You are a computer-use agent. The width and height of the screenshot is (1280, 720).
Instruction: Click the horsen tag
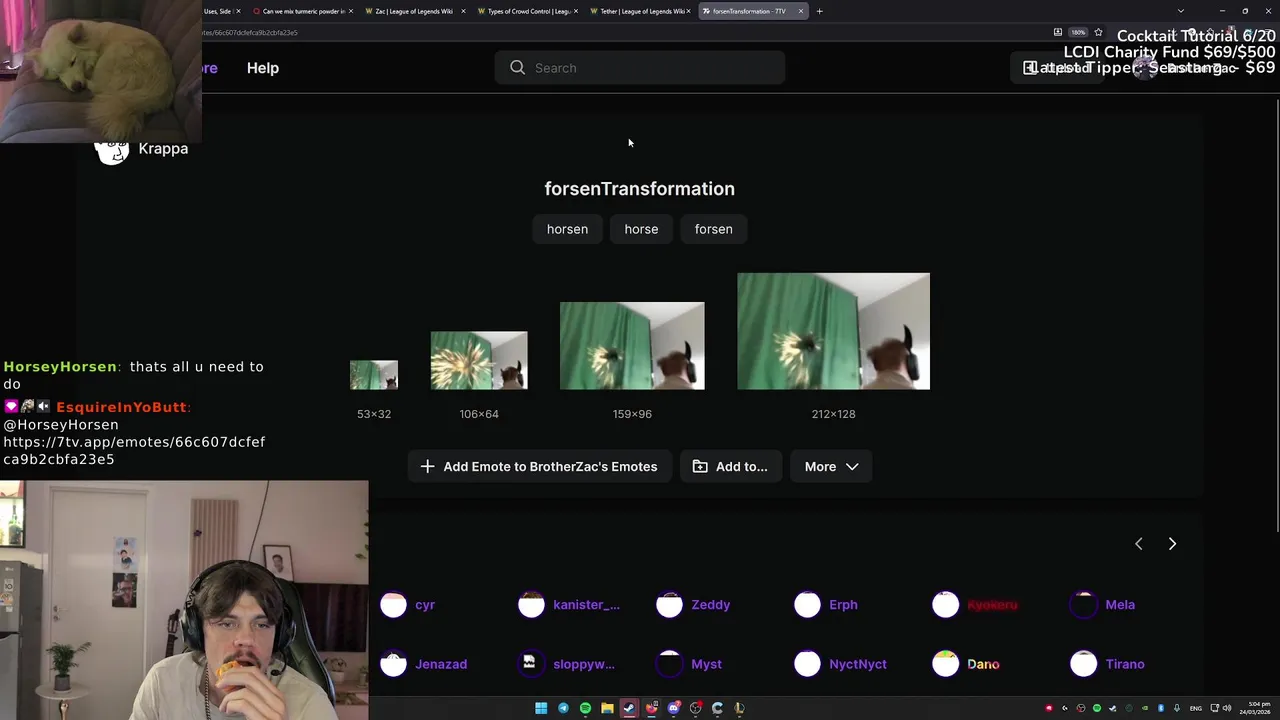point(567,229)
